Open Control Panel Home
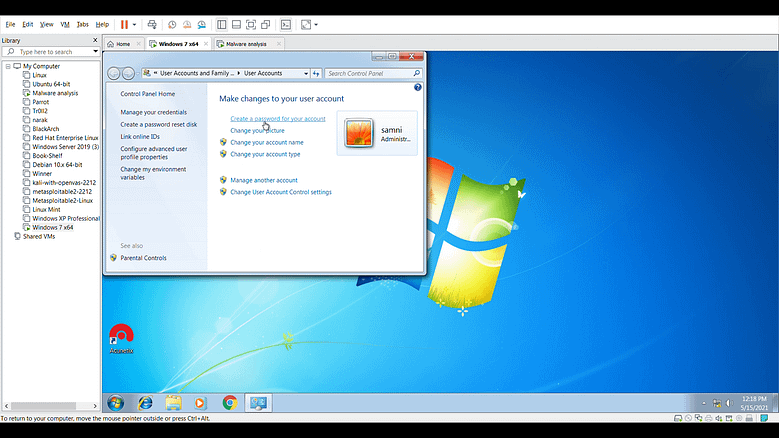The height and width of the screenshot is (438, 779). [x=148, y=94]
